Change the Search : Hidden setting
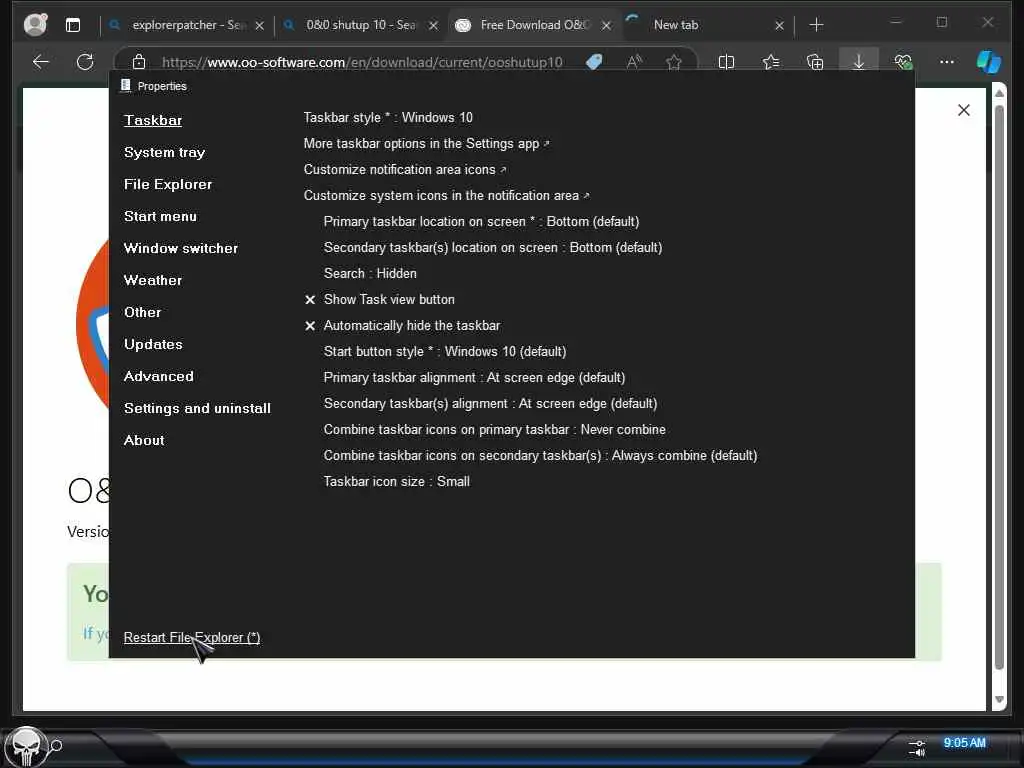 click(370, 273)
